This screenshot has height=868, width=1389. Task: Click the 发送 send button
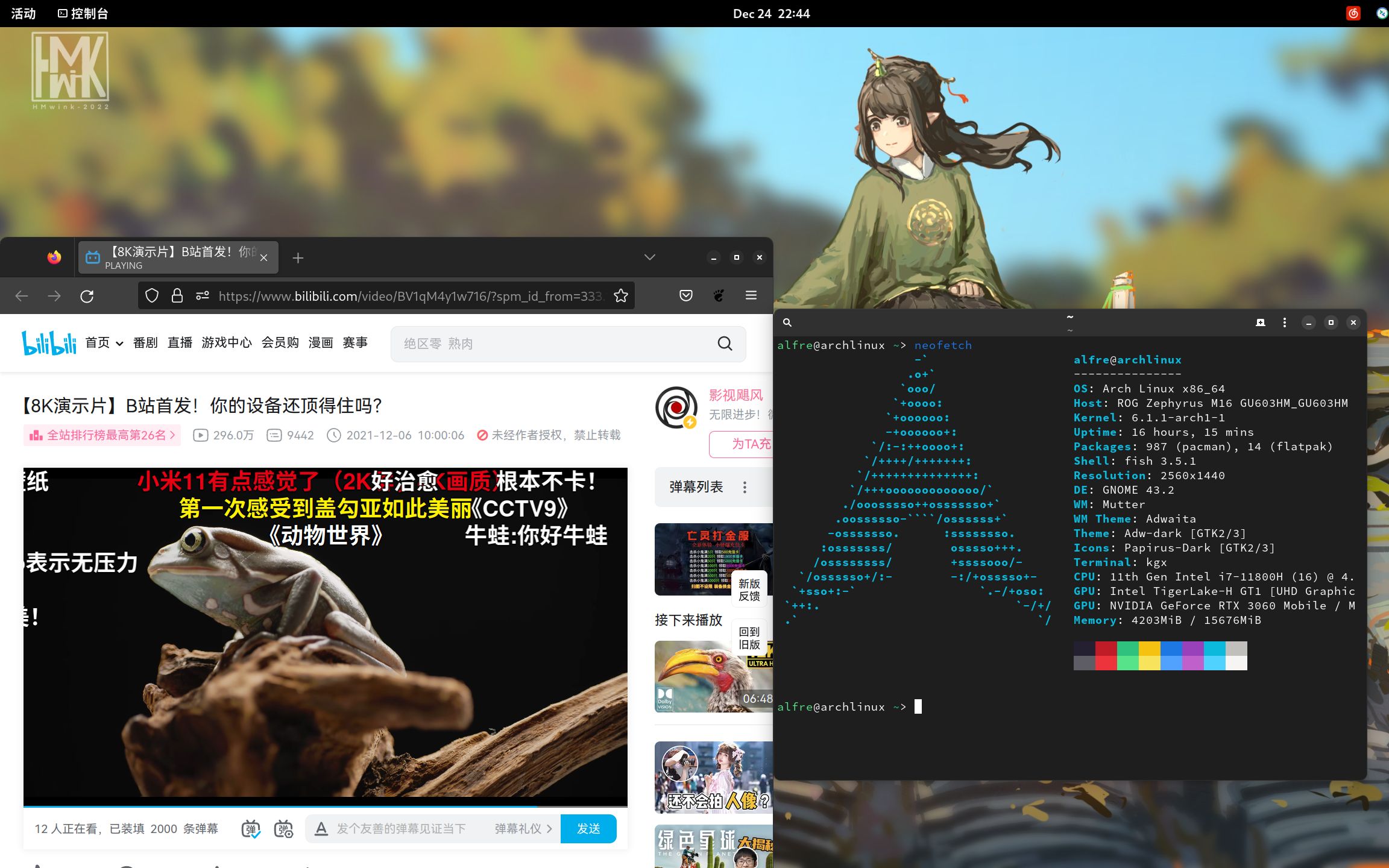coord(588,829)
